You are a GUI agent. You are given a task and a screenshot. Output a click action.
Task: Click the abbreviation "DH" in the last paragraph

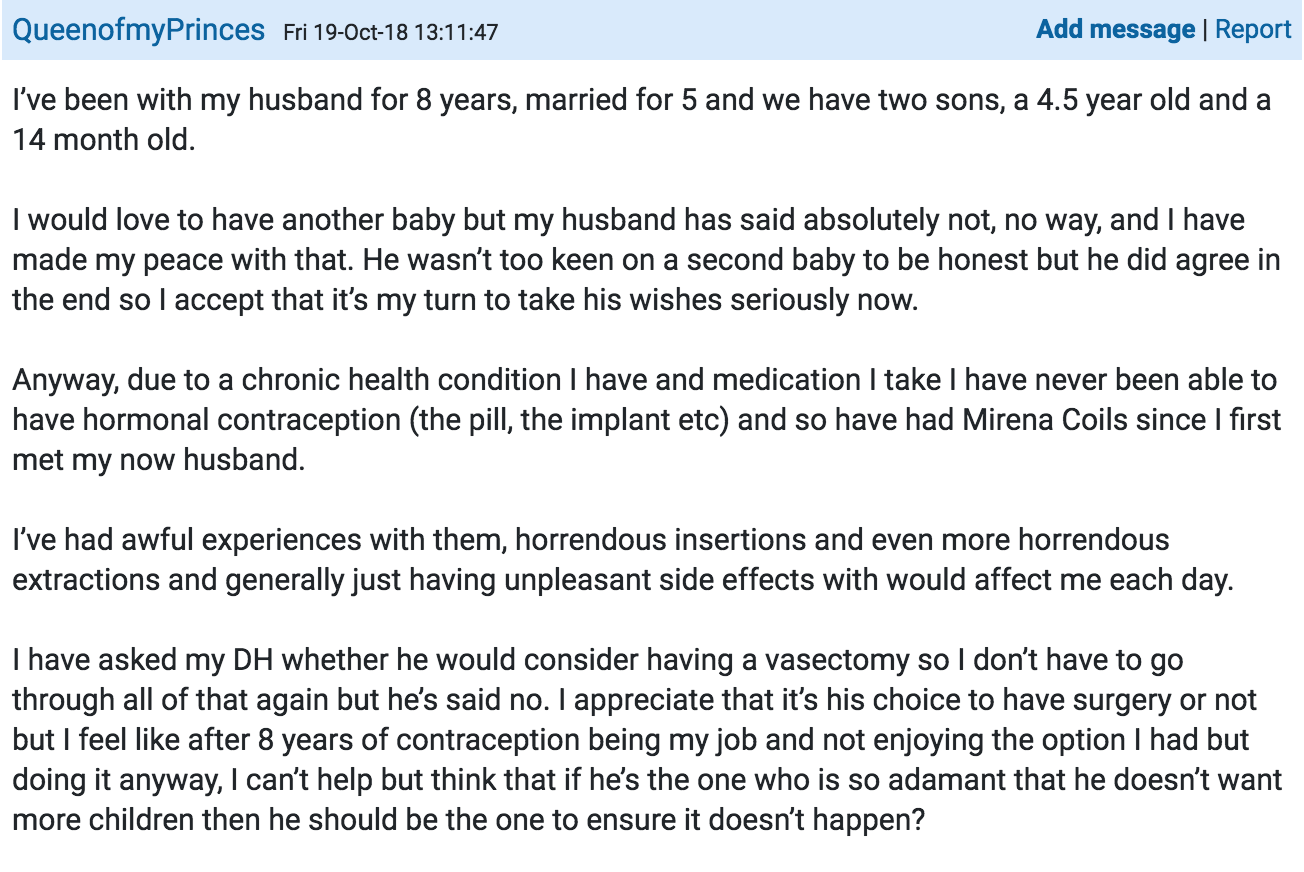tap(232, 660)
